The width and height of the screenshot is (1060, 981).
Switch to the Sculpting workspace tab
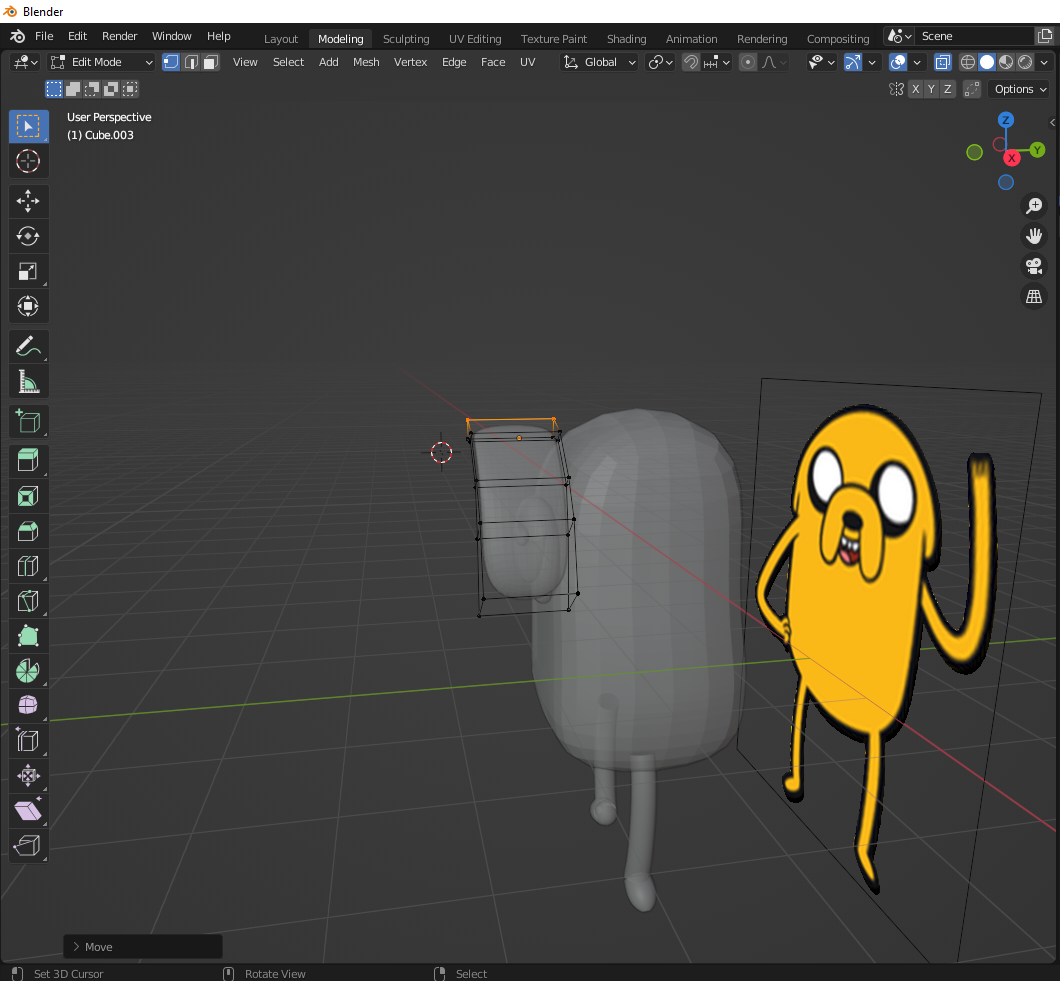point(406,39)
